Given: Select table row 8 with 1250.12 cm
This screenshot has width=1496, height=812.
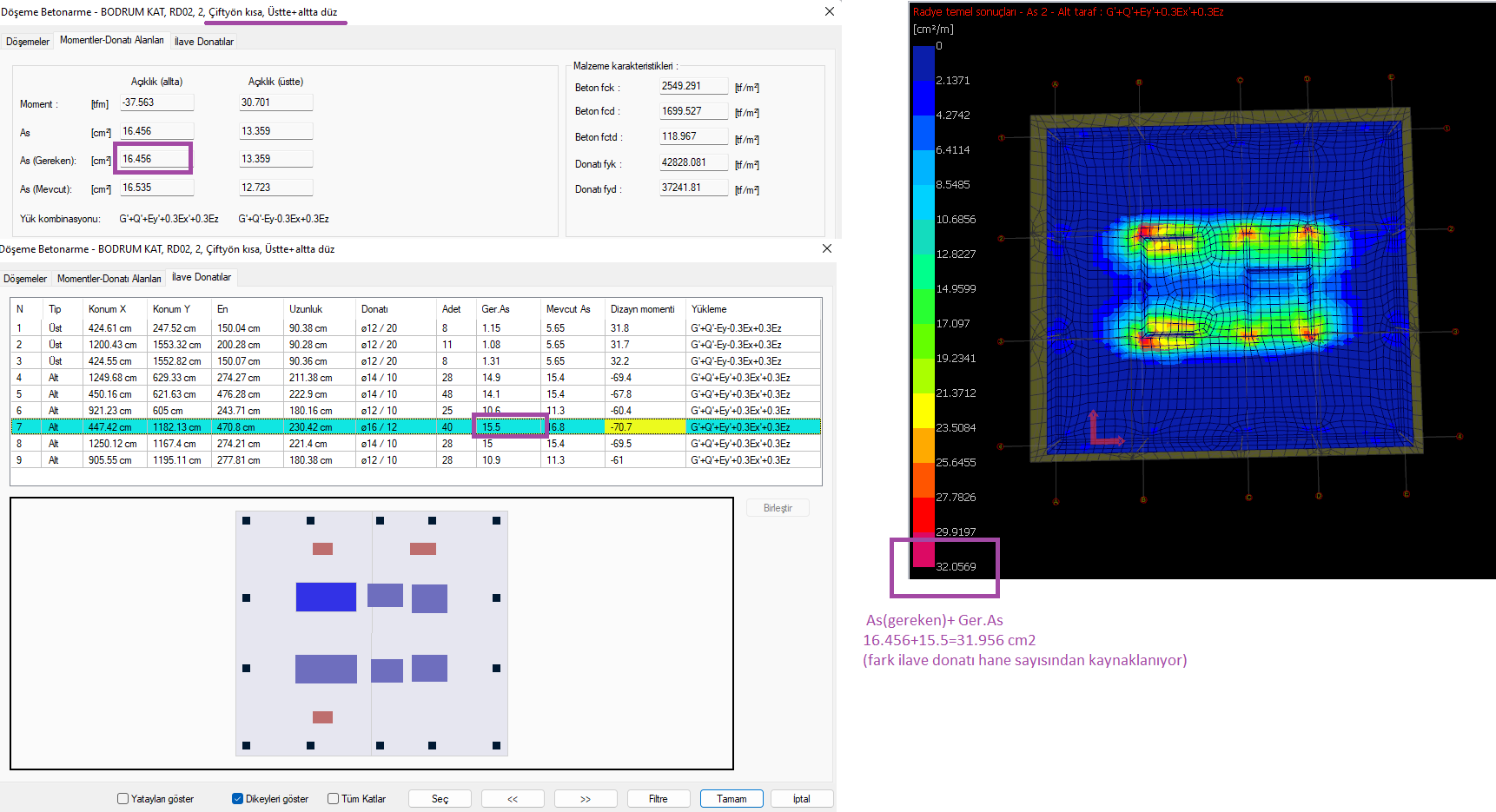Looking at the screenshot, I should (x=416, y=444).
